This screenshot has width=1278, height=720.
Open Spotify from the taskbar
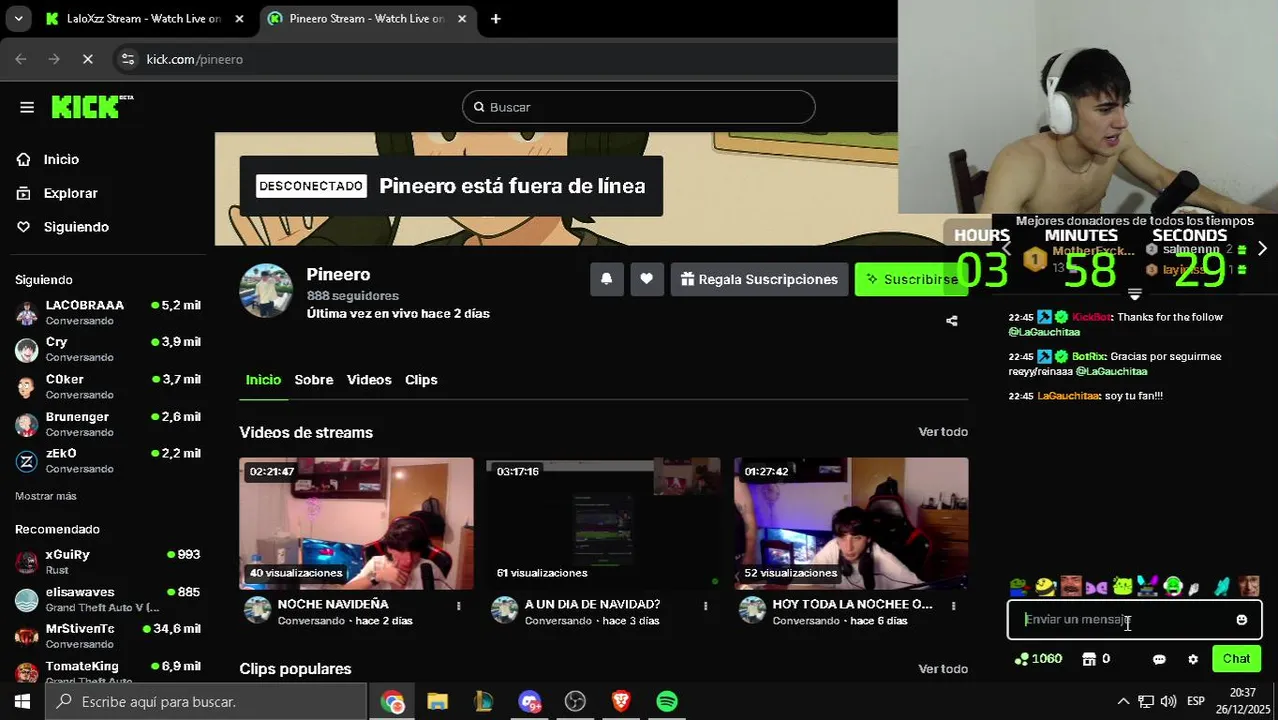pyautogui.click(x=667, y=702)
